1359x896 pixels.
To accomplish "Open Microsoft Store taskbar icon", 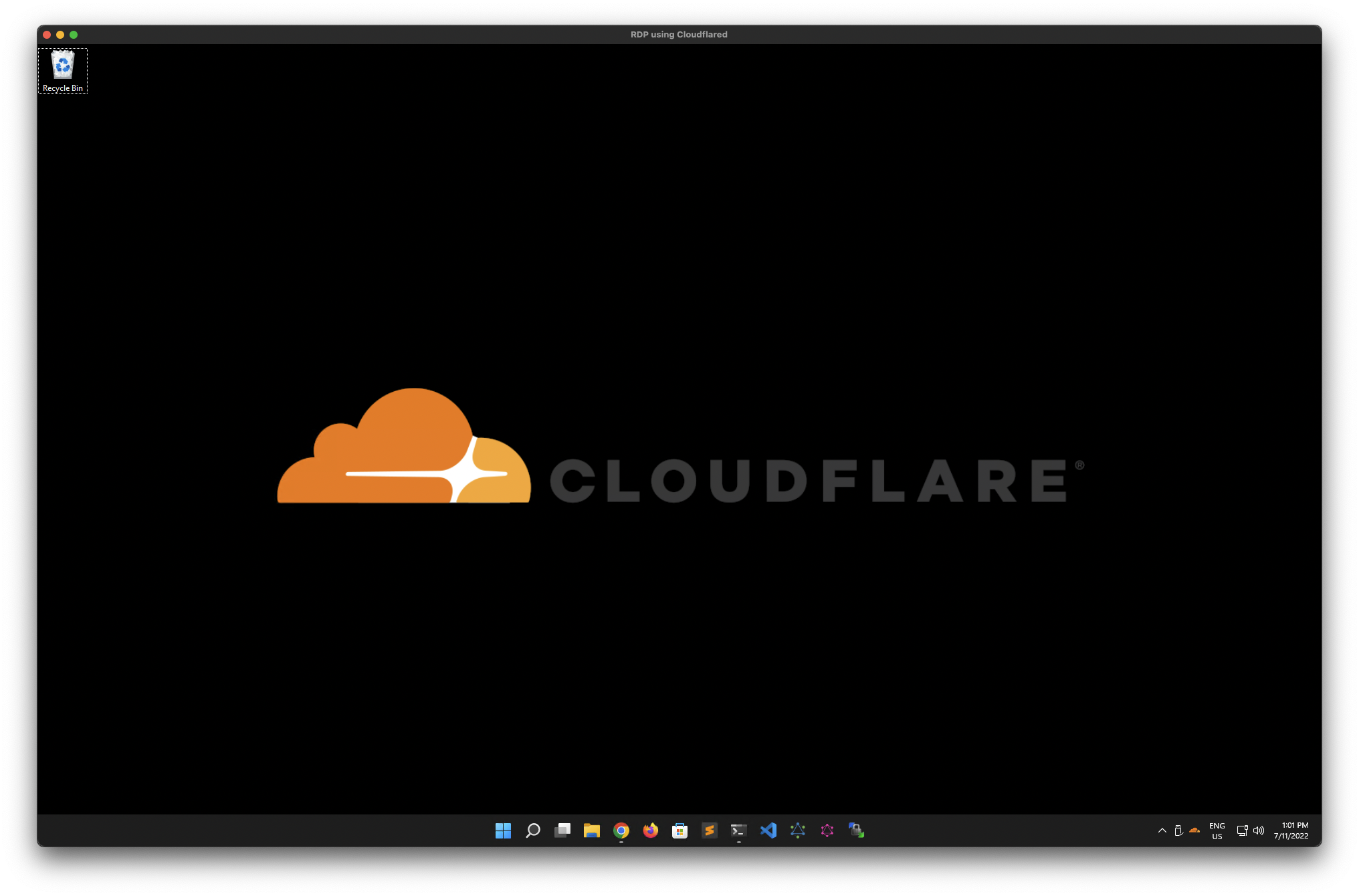I will click(x=680, y=830).
